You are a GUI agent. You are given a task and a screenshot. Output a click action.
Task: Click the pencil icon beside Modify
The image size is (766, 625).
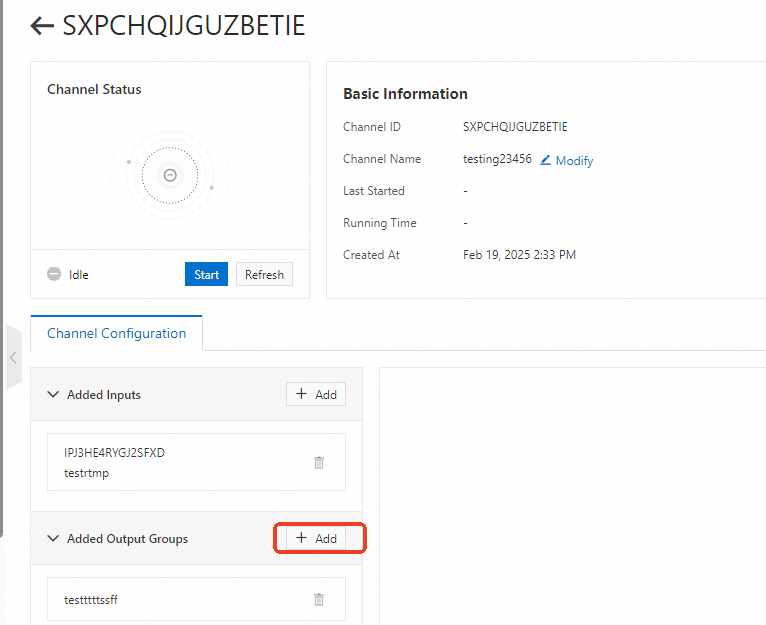pos(546,160)
